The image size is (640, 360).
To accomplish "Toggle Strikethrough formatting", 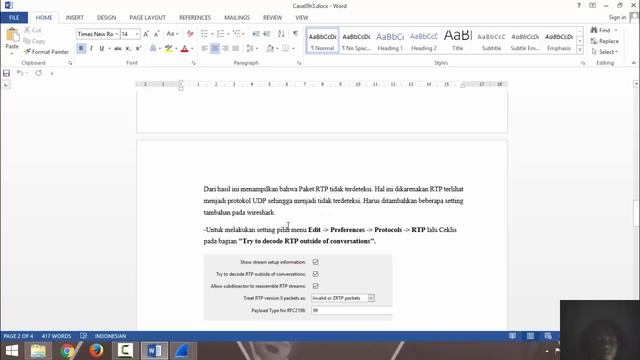I will coord(118,49).
